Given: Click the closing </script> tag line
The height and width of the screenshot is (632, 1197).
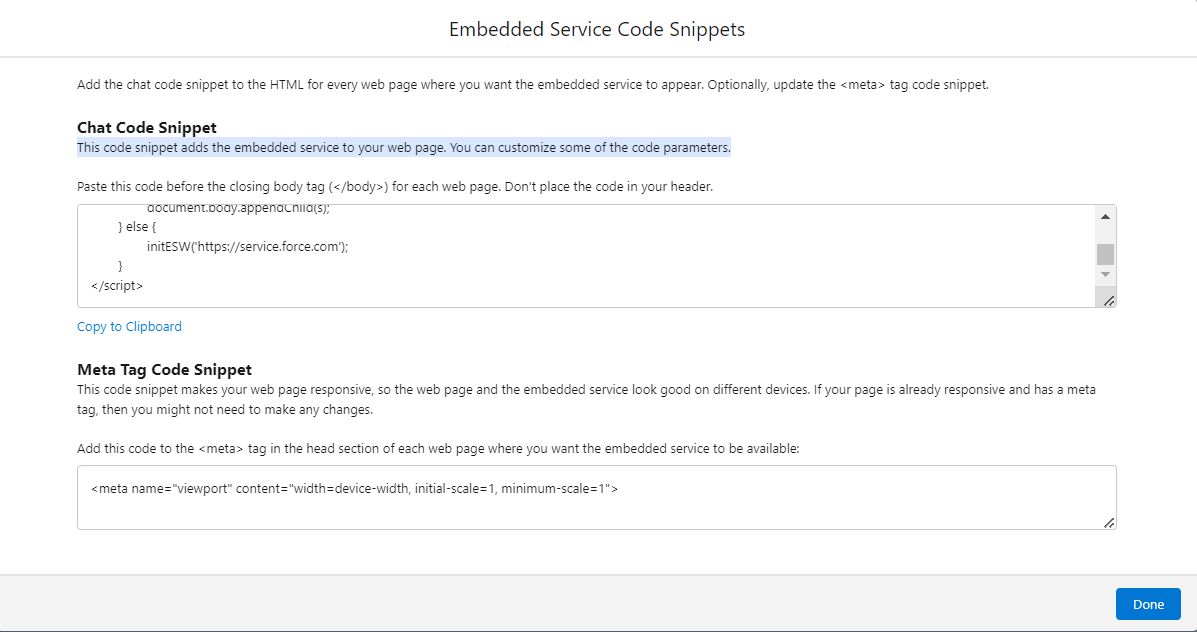Looking at the screenshot, I should pyautogui.click(x=117, y=285).
